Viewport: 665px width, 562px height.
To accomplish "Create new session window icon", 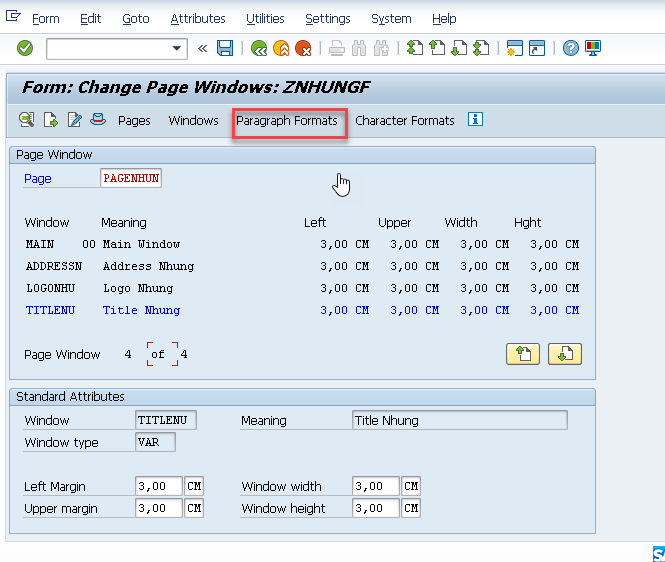I will coord(514,48).
